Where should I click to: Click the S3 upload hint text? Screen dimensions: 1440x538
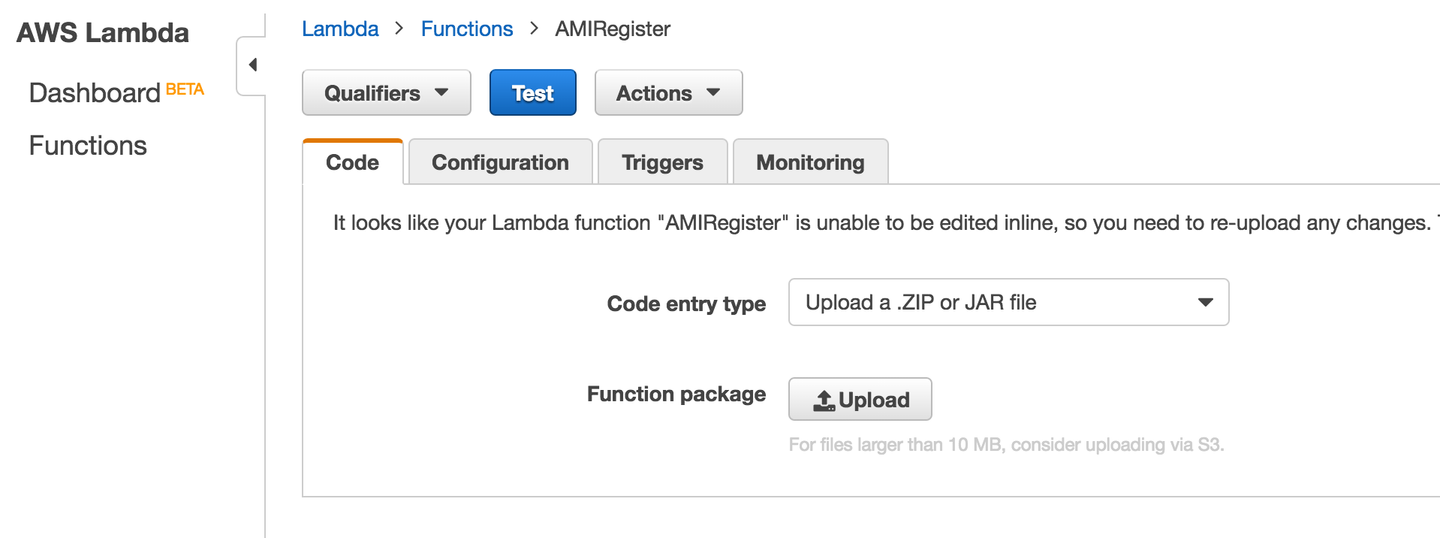click(1006, 445)
